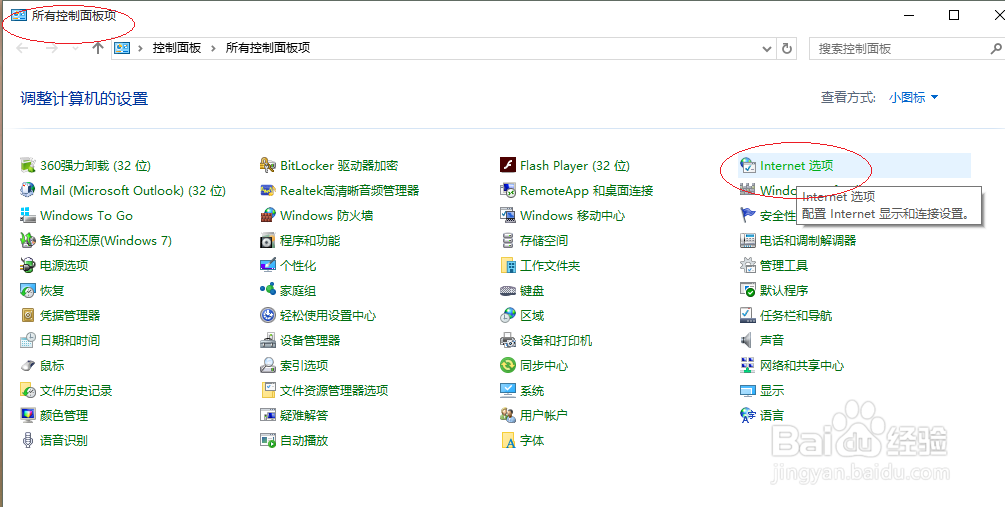The width and height of the screenshot is (1005, 507).
Task: Maximize the control panel window
Action: coord(954,15)
